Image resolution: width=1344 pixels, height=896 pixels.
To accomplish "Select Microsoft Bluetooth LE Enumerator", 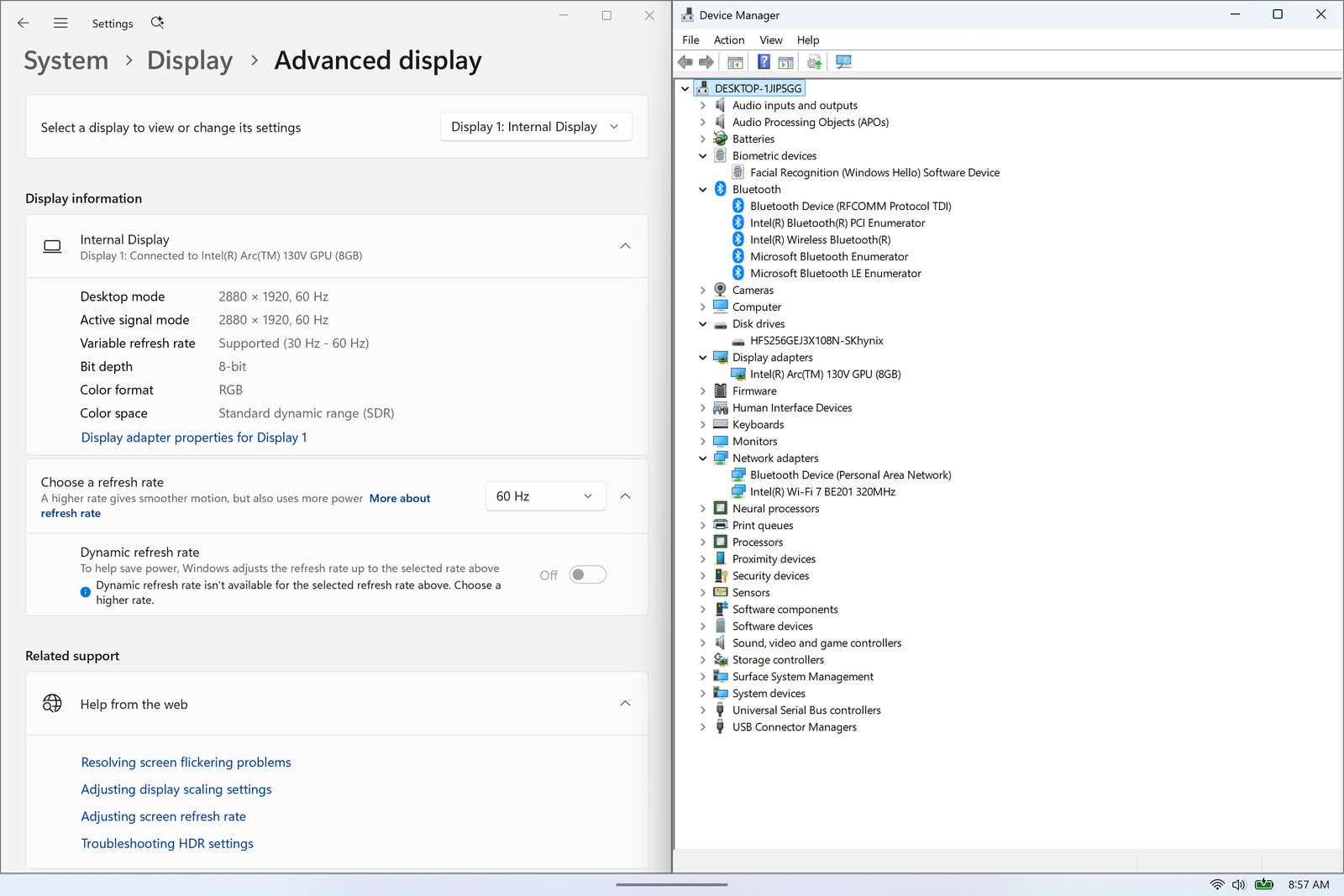I will point(836,273).
